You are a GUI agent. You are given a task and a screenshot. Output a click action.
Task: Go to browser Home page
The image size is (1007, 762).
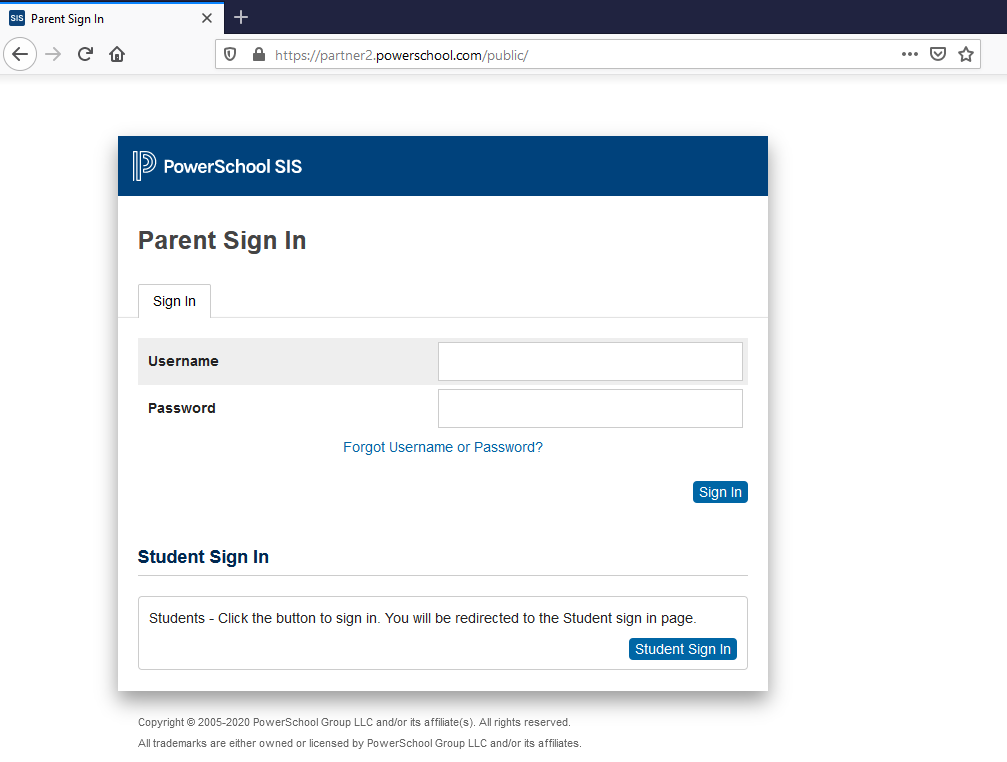(x=117, y=54)
